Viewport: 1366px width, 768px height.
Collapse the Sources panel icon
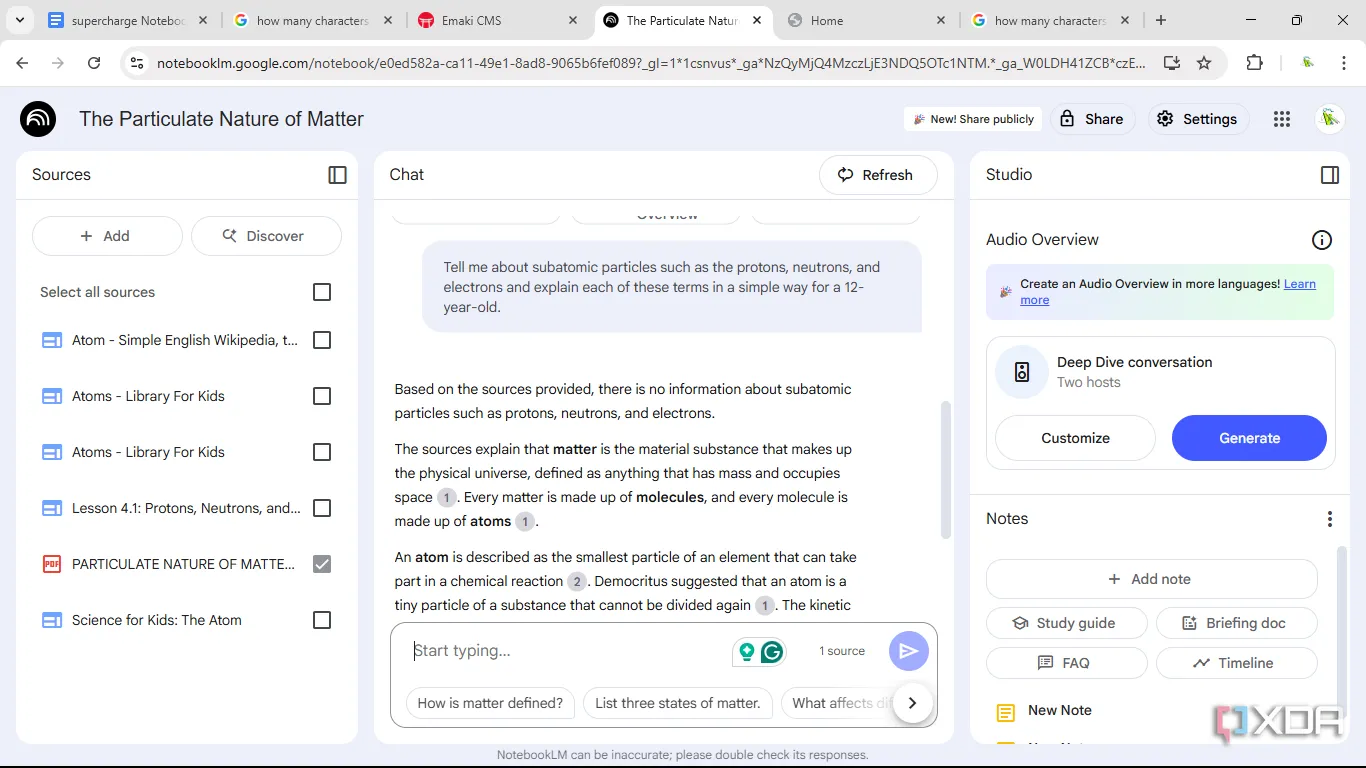point(337,175)
